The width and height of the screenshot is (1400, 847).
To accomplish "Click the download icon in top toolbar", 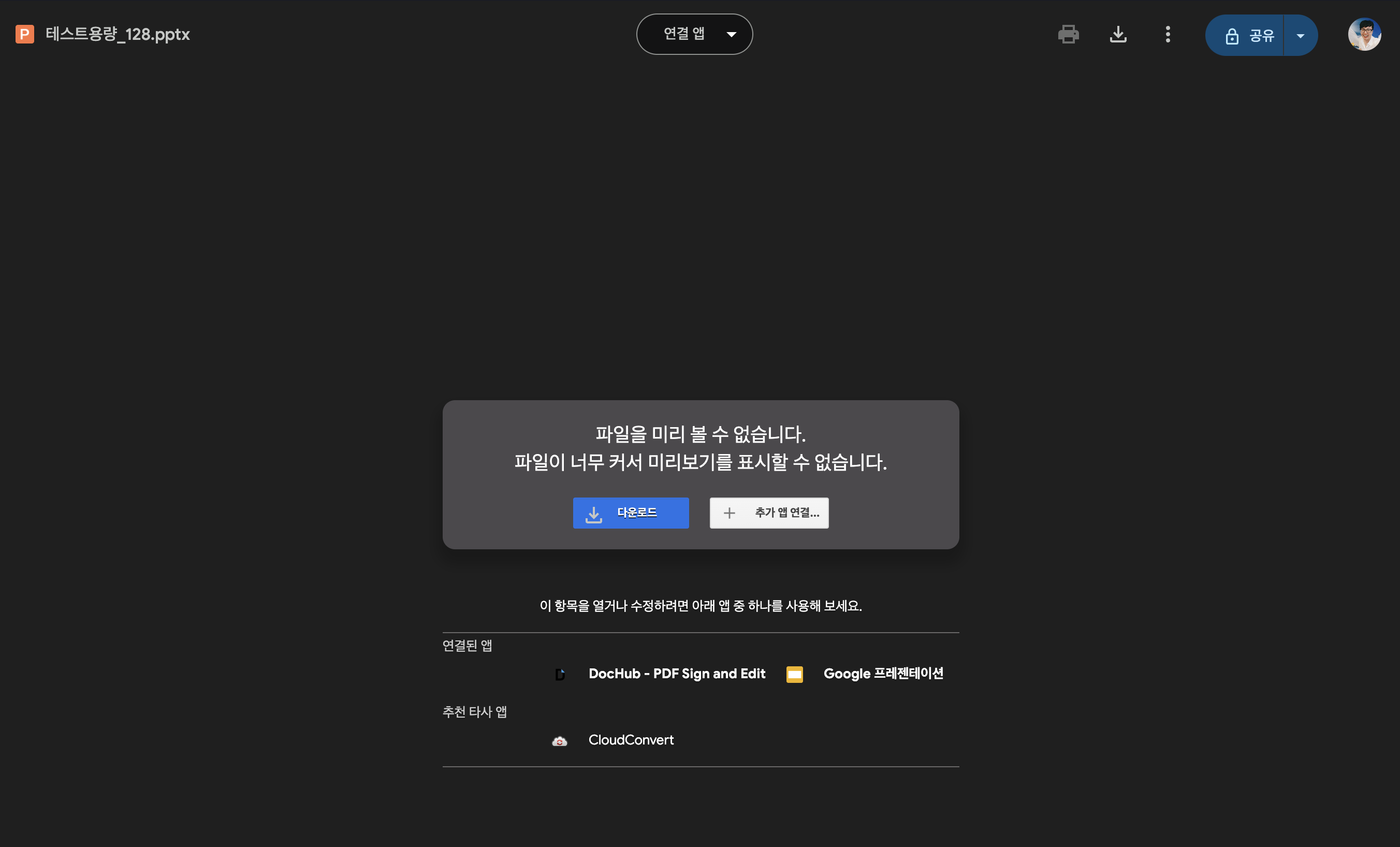I will [1118, 35].
